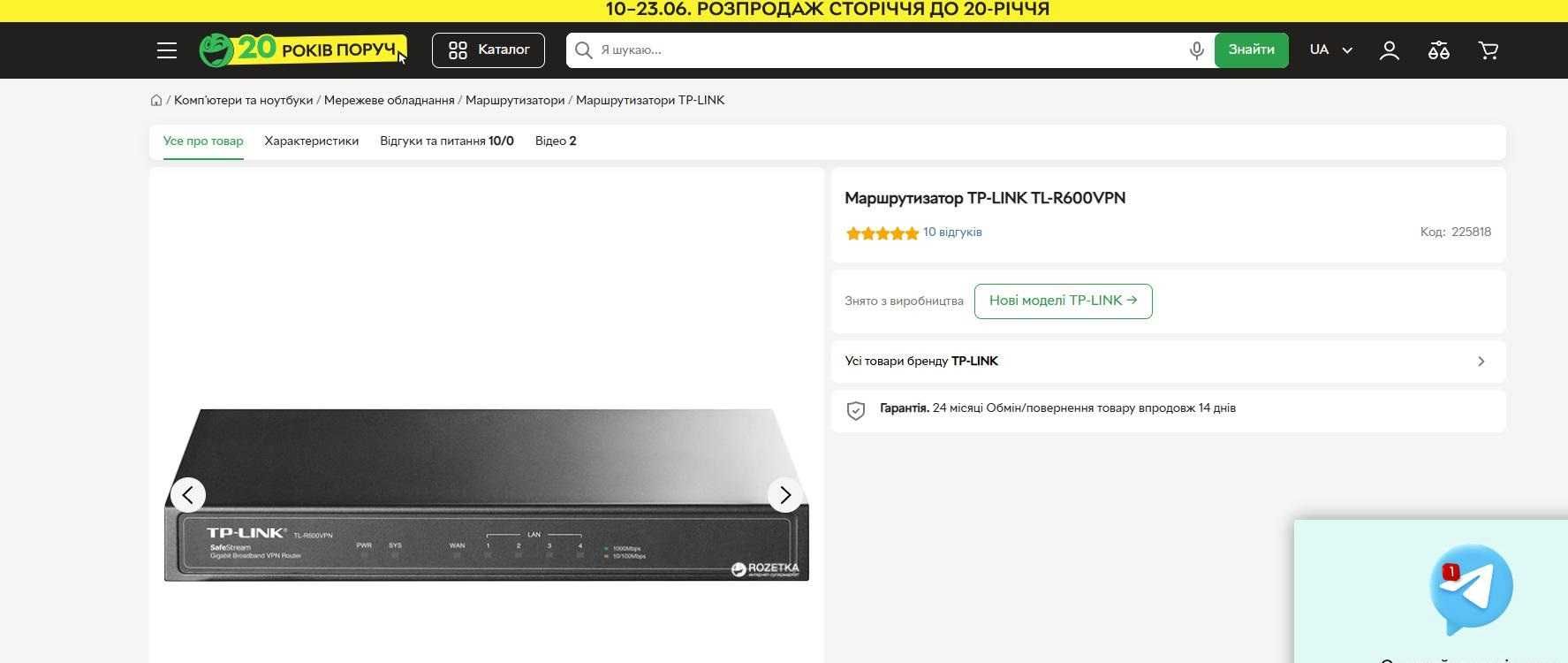Open breadcrumb Мережеве обладнання
Image resolution: width=1568 pixels, height=663 pixels.
390,100
